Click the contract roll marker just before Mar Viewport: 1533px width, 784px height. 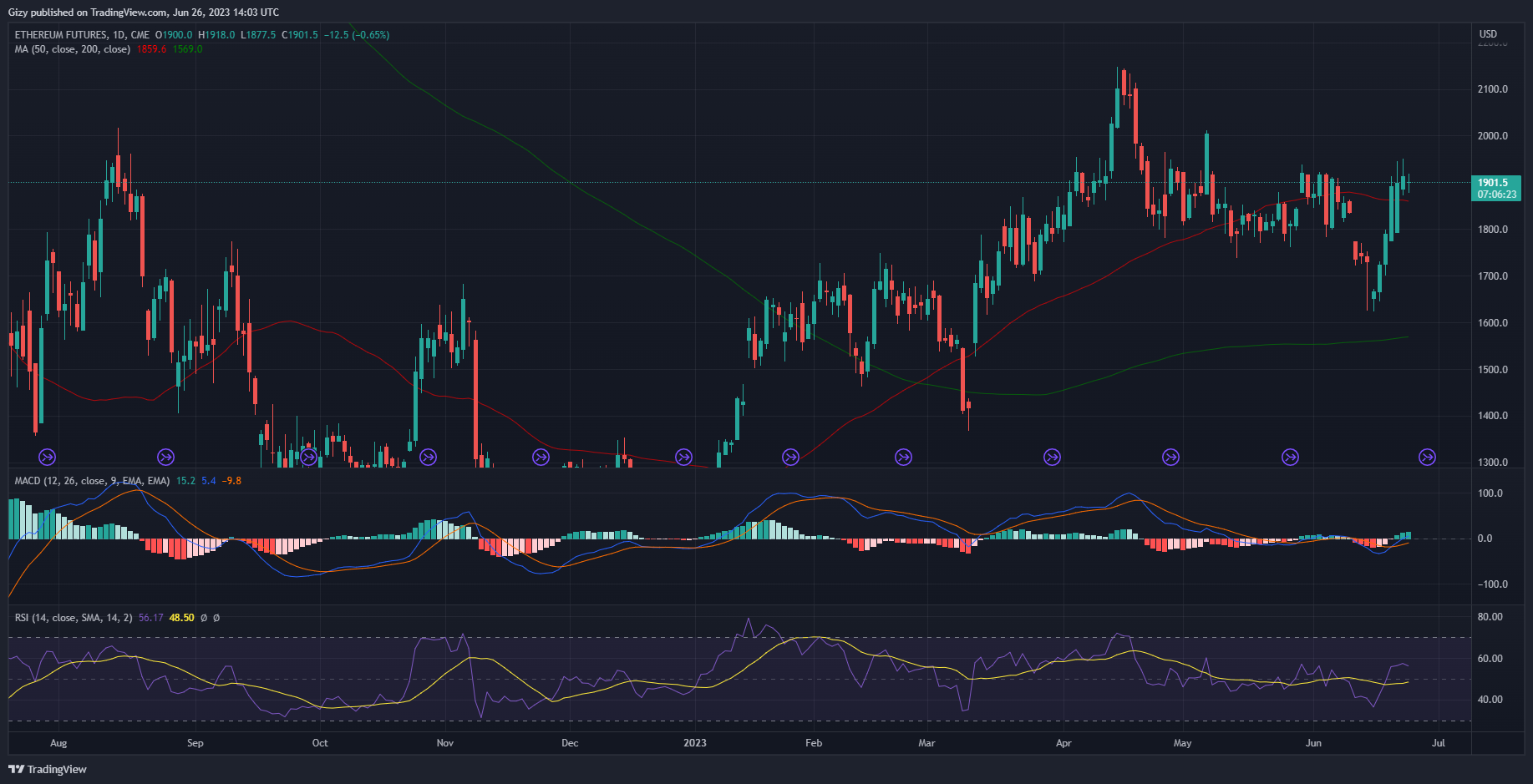pos(903,457)
